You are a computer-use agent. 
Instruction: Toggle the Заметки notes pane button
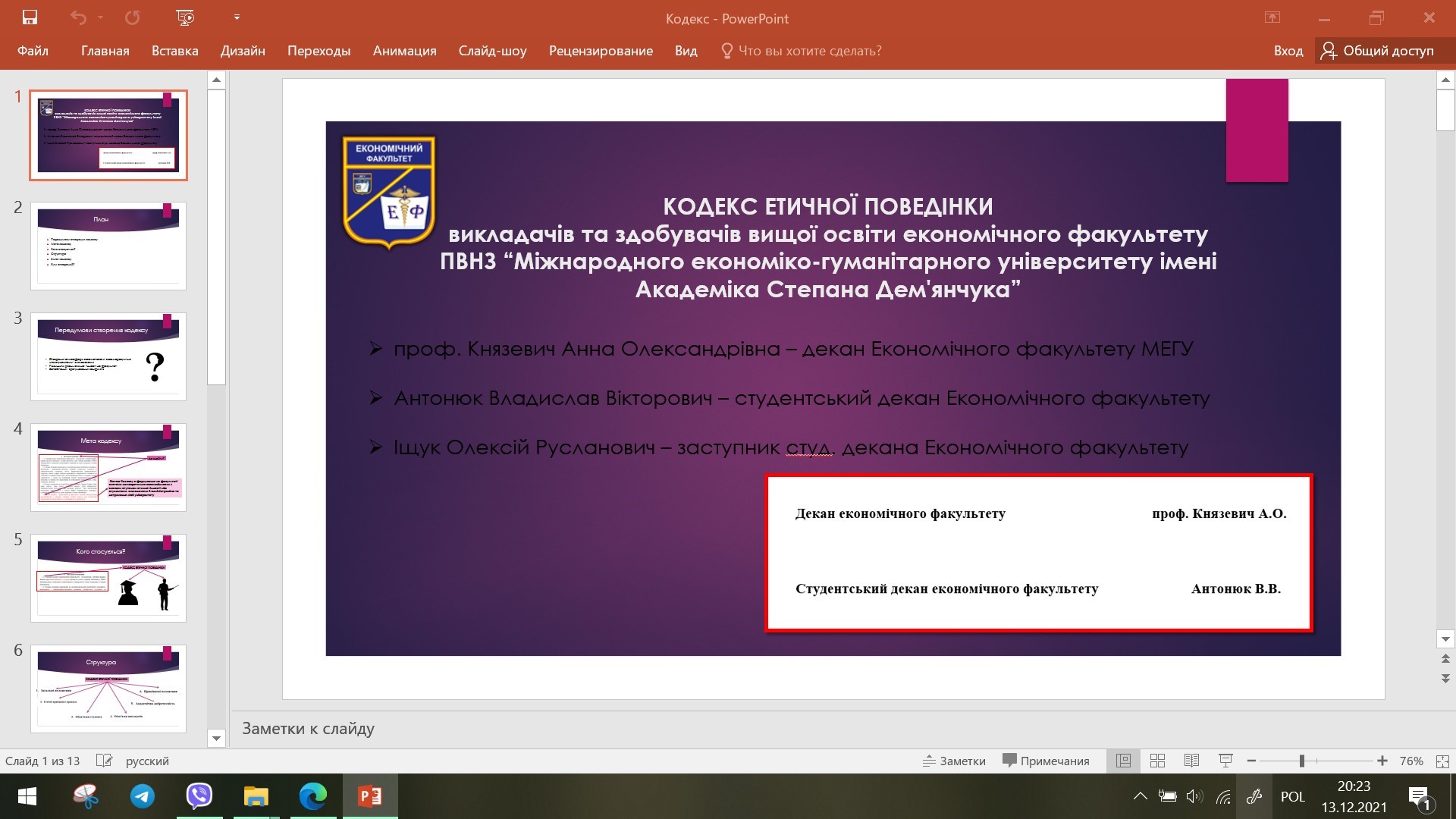click(954, 761)
